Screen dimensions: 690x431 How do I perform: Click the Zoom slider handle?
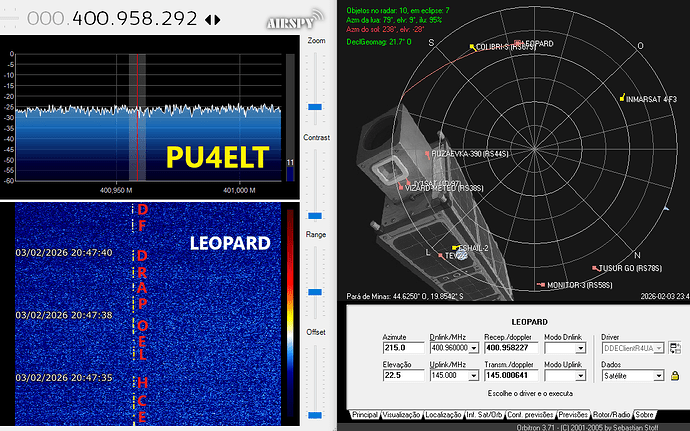(315, 105)
